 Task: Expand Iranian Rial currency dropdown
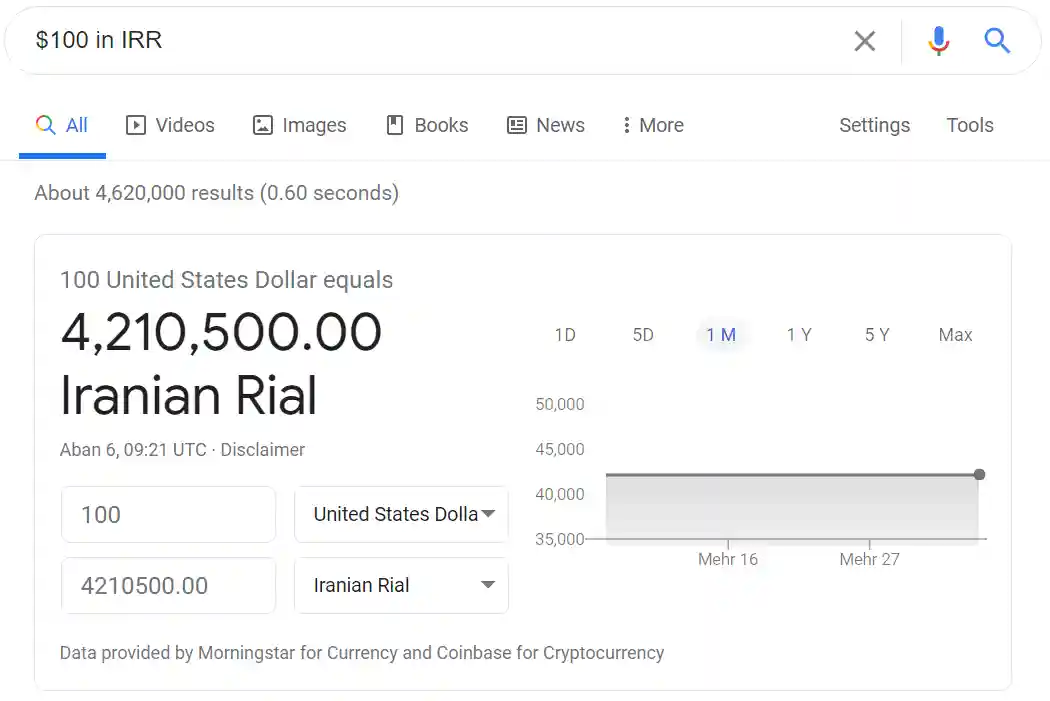401,585
